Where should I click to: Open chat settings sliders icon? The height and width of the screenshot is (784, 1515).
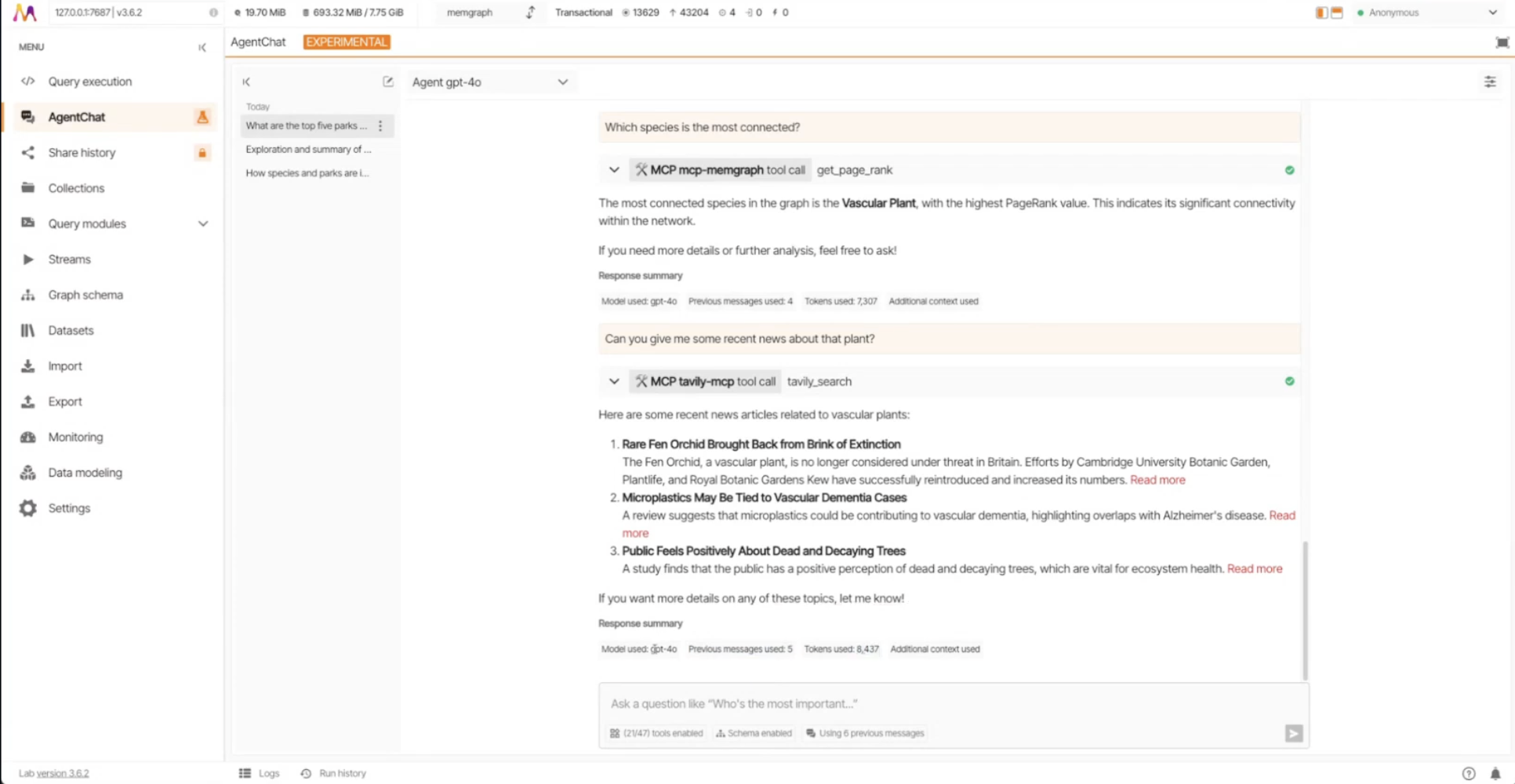point(1490,82)
